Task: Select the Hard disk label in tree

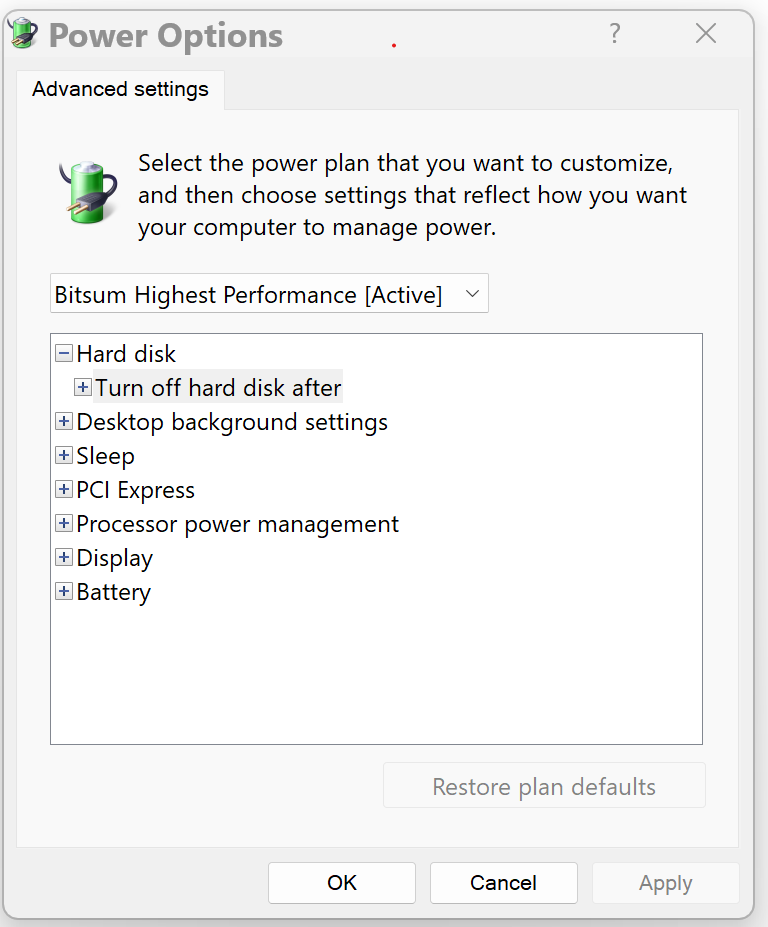Action: pos(126,353)
